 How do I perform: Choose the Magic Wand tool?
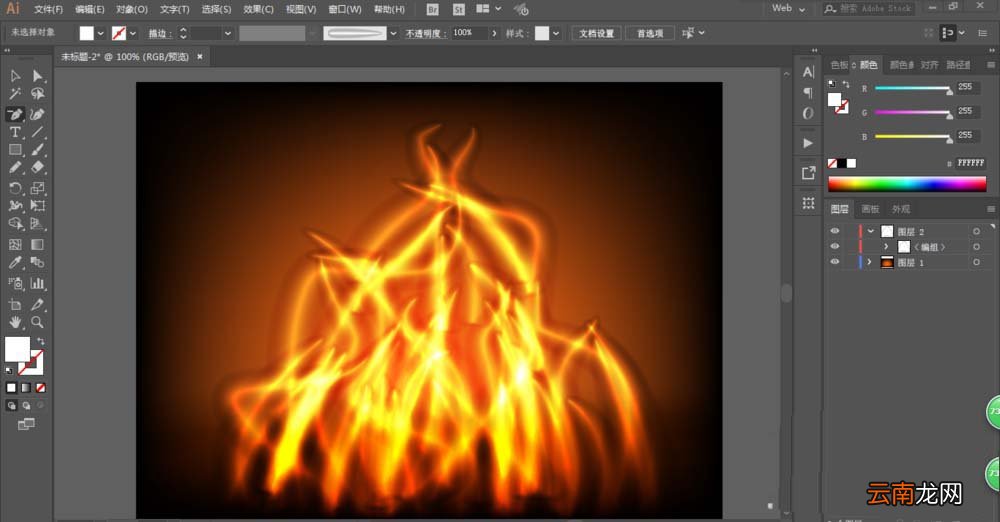pyautogui.click(x=15, y=94)
